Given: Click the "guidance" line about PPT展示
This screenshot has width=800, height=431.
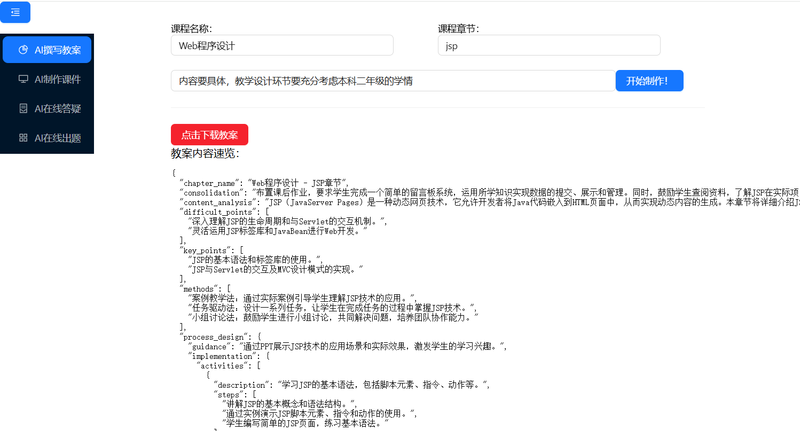Looking at the screenshot, I should (347, 346).
